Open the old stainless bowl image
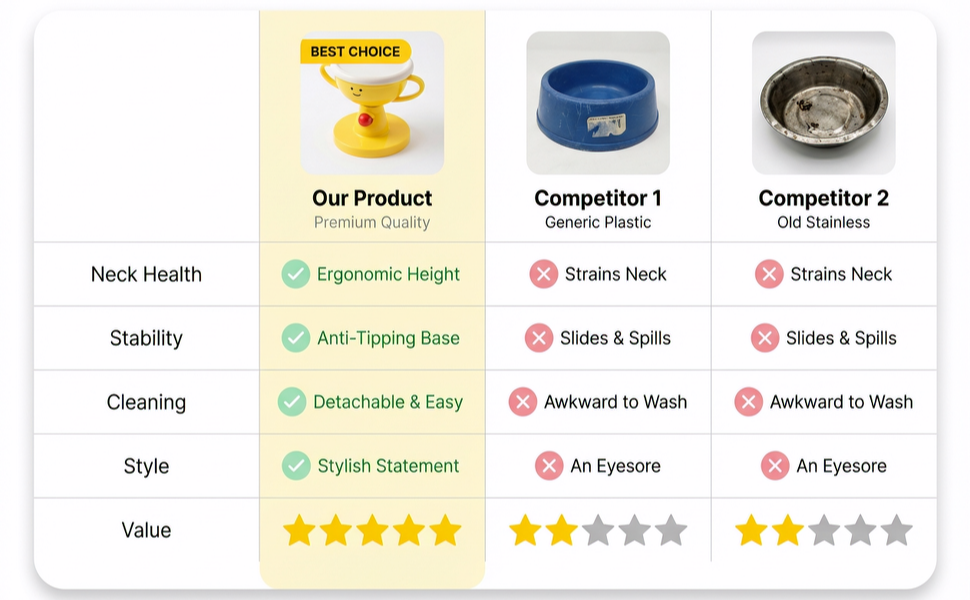The height and width of the screenshot is (600, 970). (823, 103)
